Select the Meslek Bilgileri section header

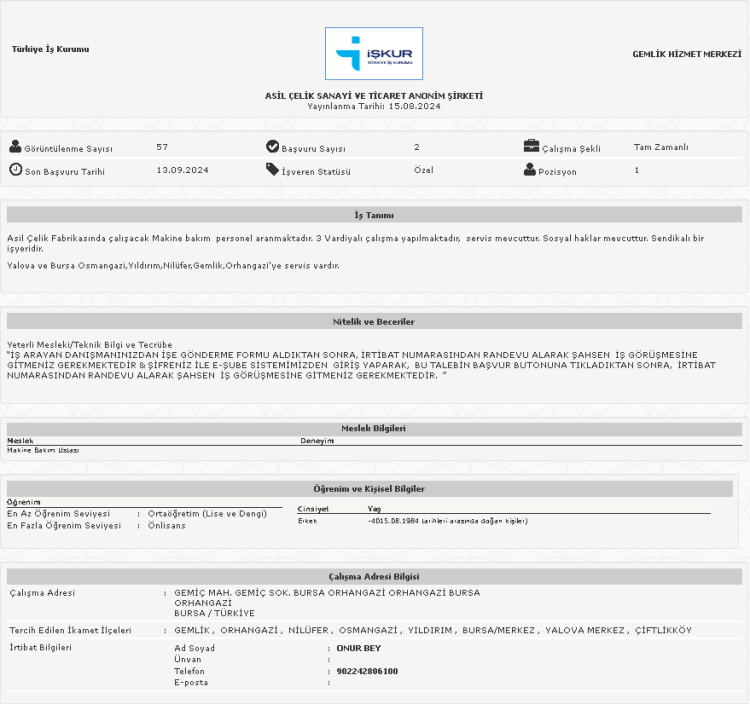coord(374,428)
